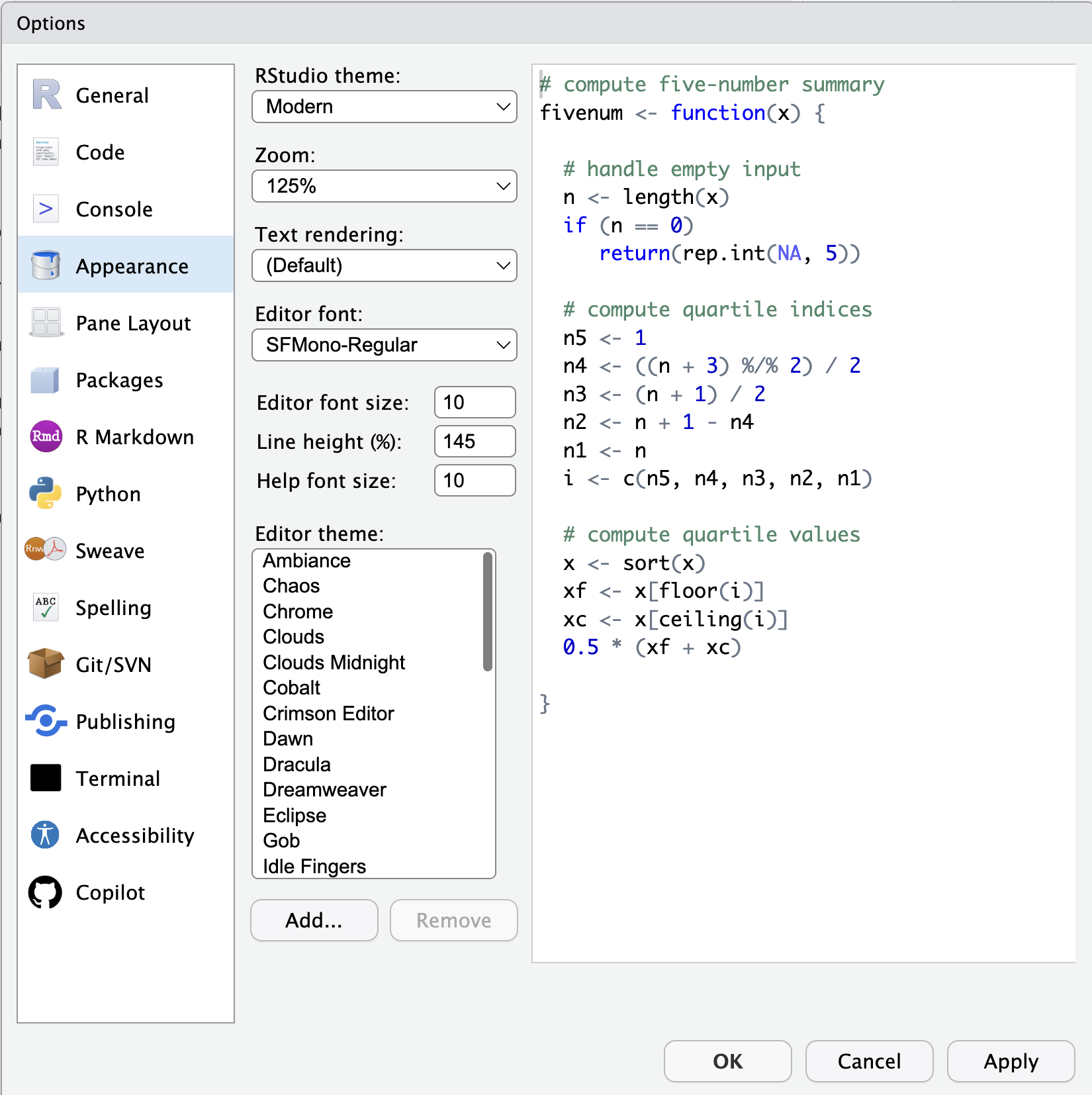Open the Editor font dropdown
1092x1095 pixels.
384,345
